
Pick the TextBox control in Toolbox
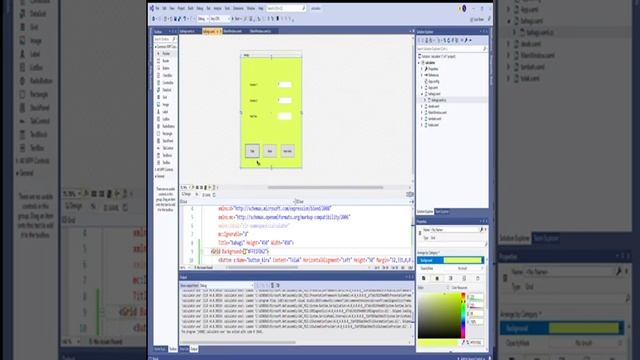[x=166, y=162]
